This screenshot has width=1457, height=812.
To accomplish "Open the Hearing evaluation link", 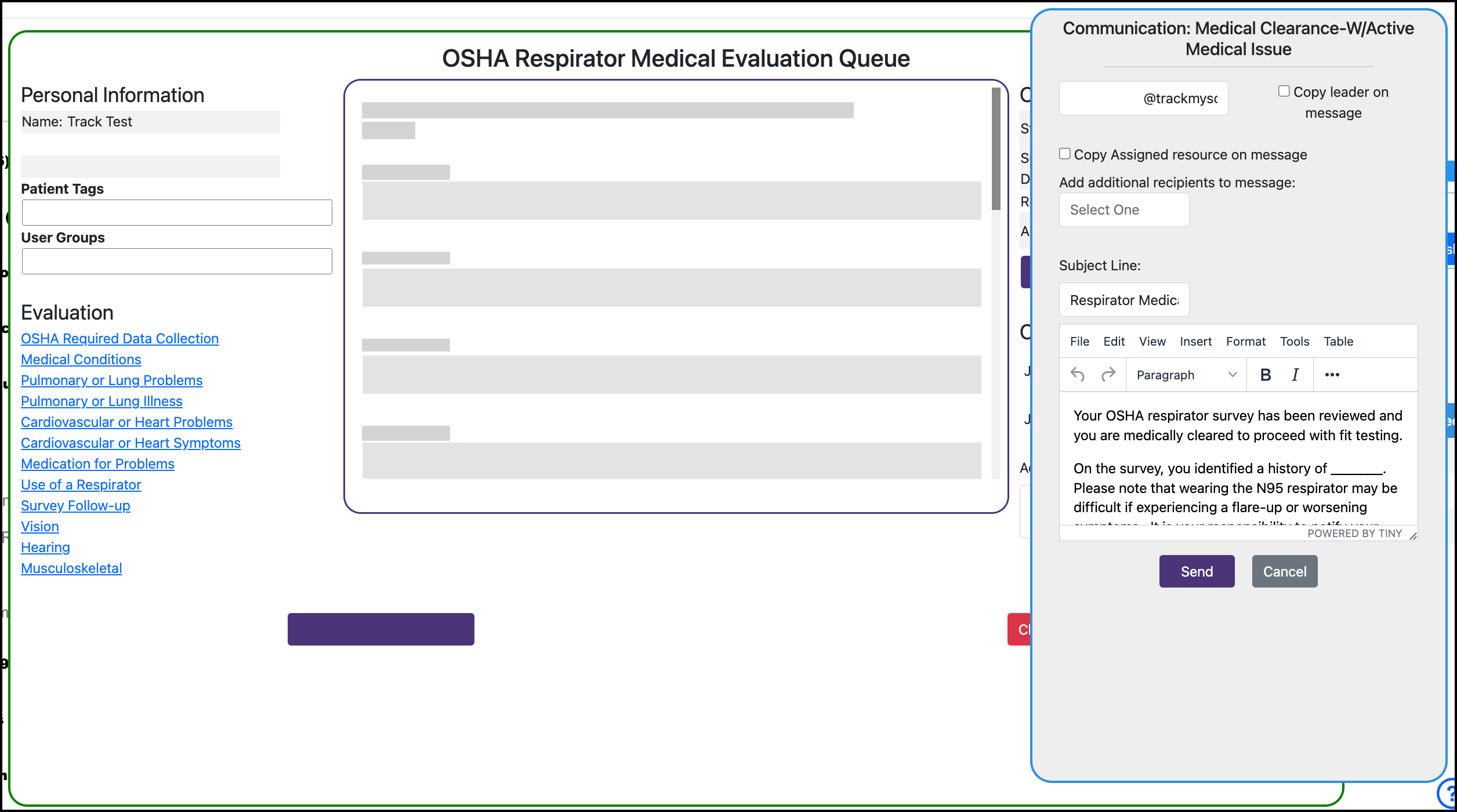I will point(45,547).
